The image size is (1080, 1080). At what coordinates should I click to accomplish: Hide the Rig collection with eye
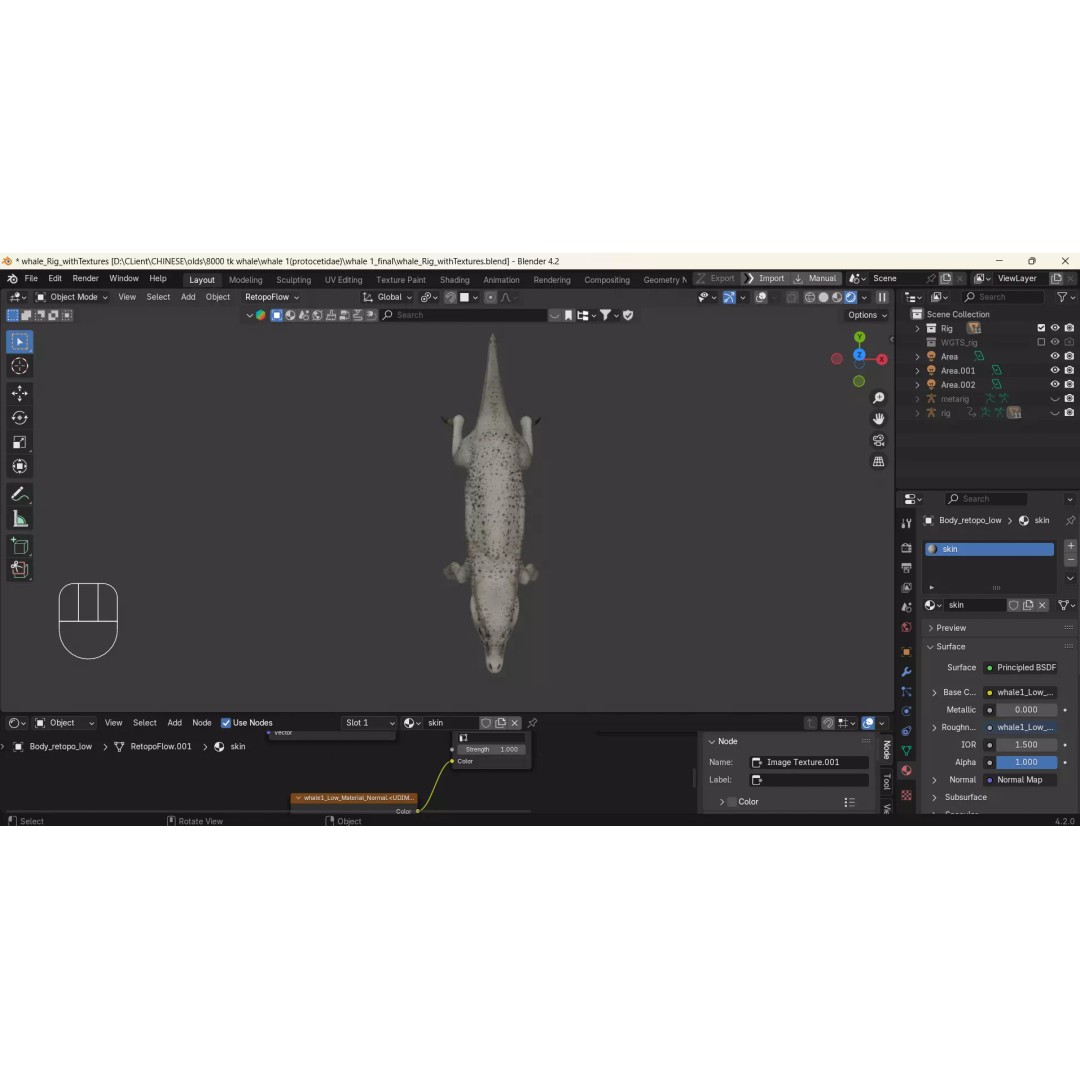(1055, 328)
